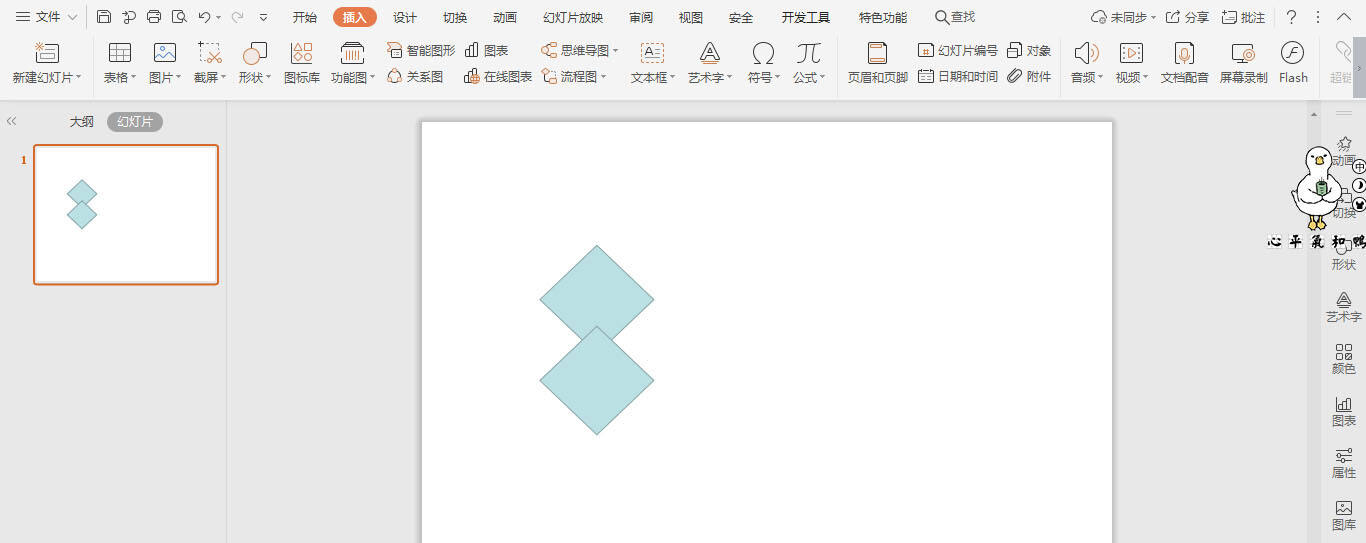The width and height of the screenshot is (1366, 543).
Task: Switch the left panel to Slides (幻灯片) view
Action: (x=135, y=122)
